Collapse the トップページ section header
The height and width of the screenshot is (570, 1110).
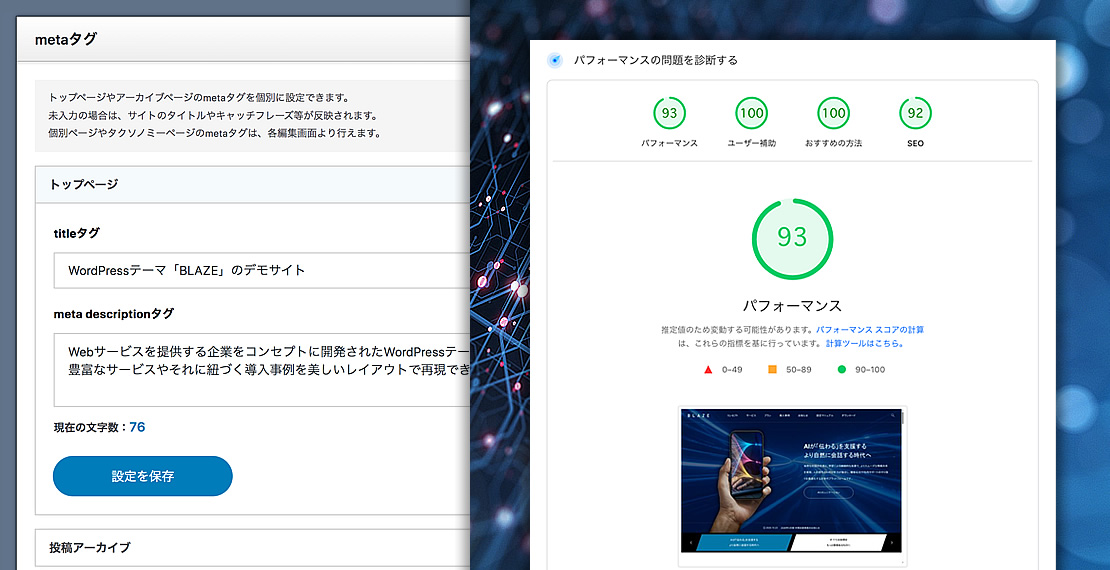252,184
